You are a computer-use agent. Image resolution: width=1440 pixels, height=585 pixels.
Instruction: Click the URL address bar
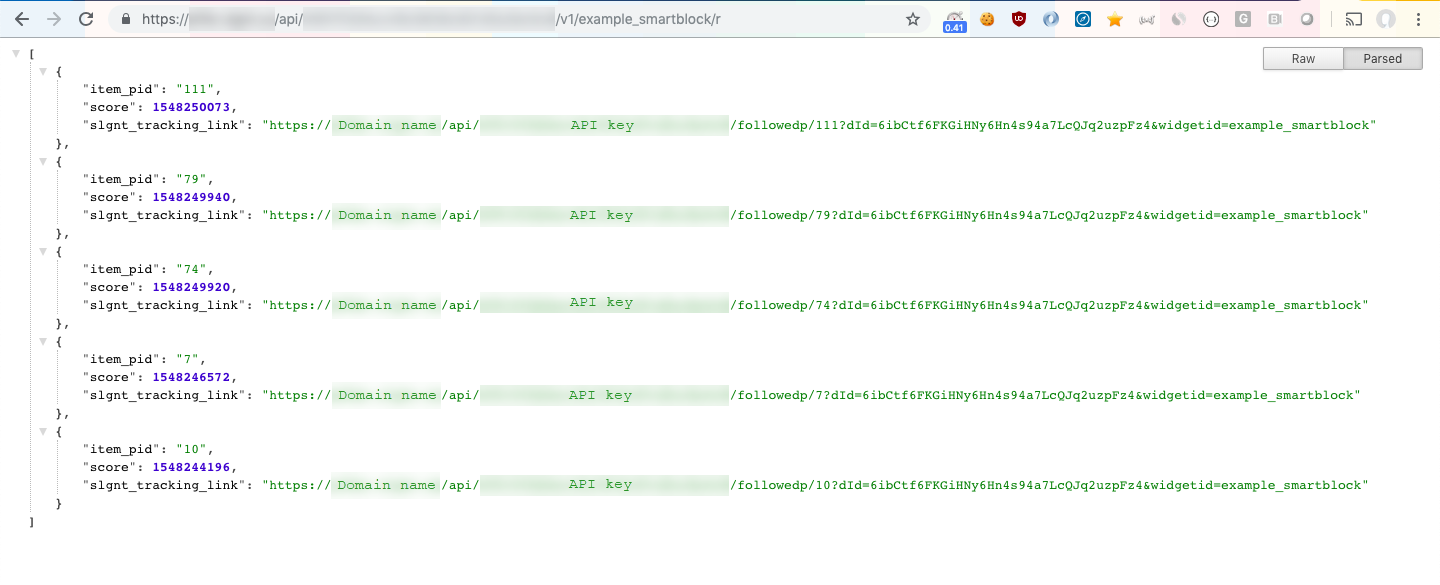pyautogui.click(x=500, y=19)
